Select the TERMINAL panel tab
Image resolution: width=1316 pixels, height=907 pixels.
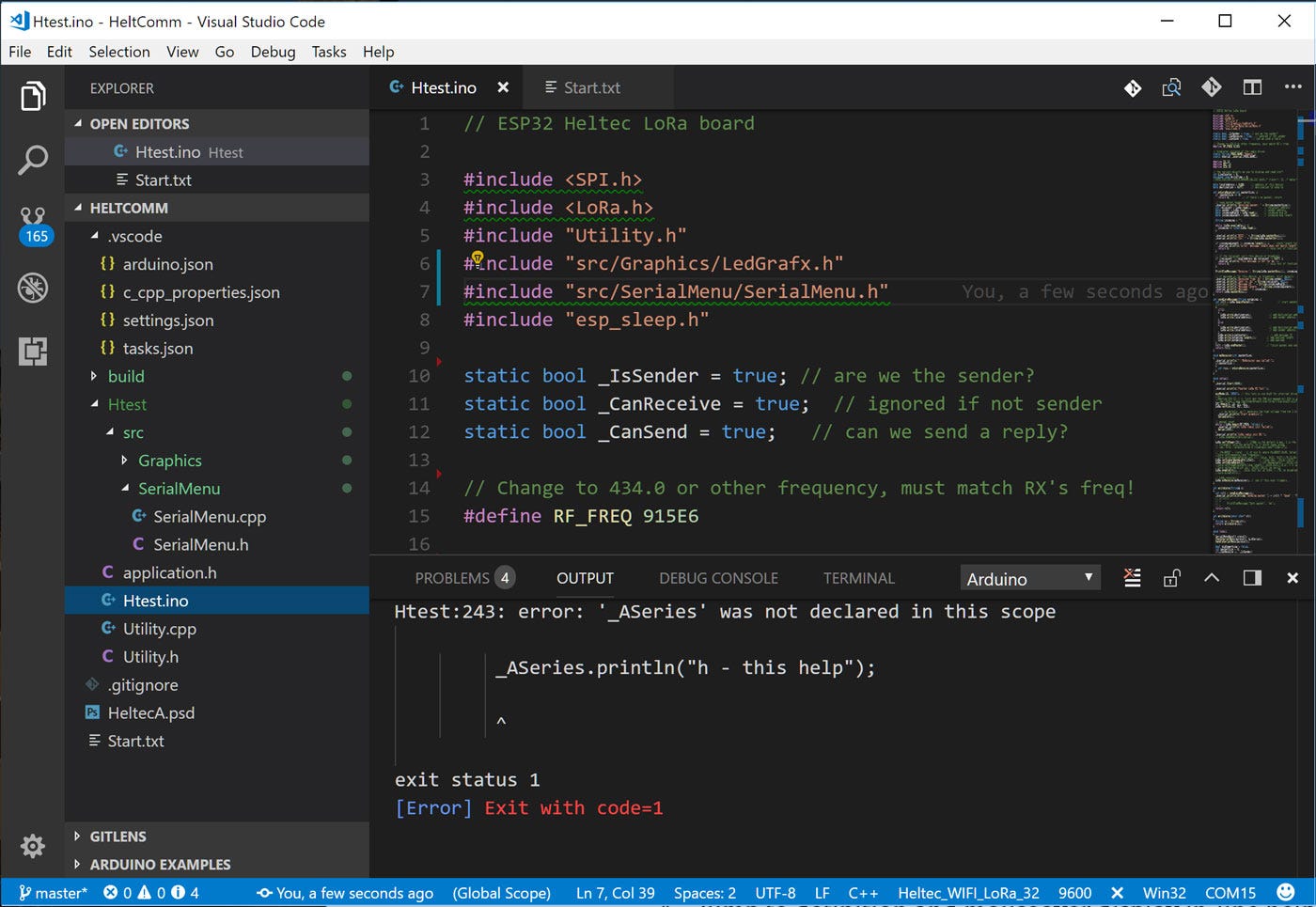pyautogui.click(x=857, y=577)
